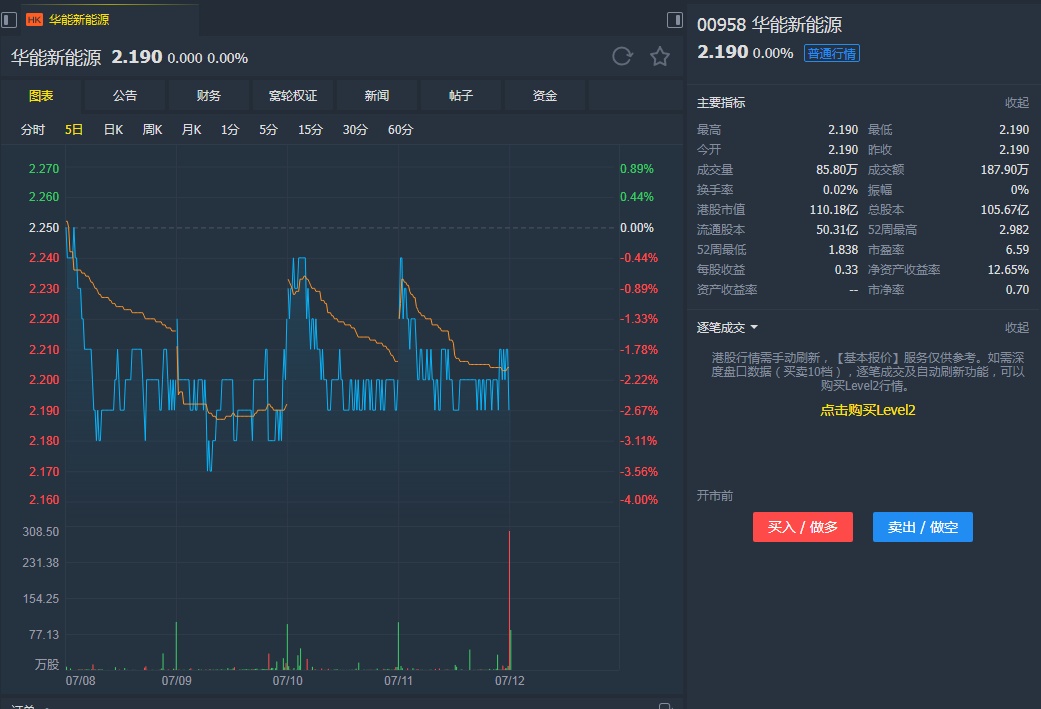Collapse the 主要指标 section
Viewport: 1041px width, 709px height.
tap(1016, 103)
